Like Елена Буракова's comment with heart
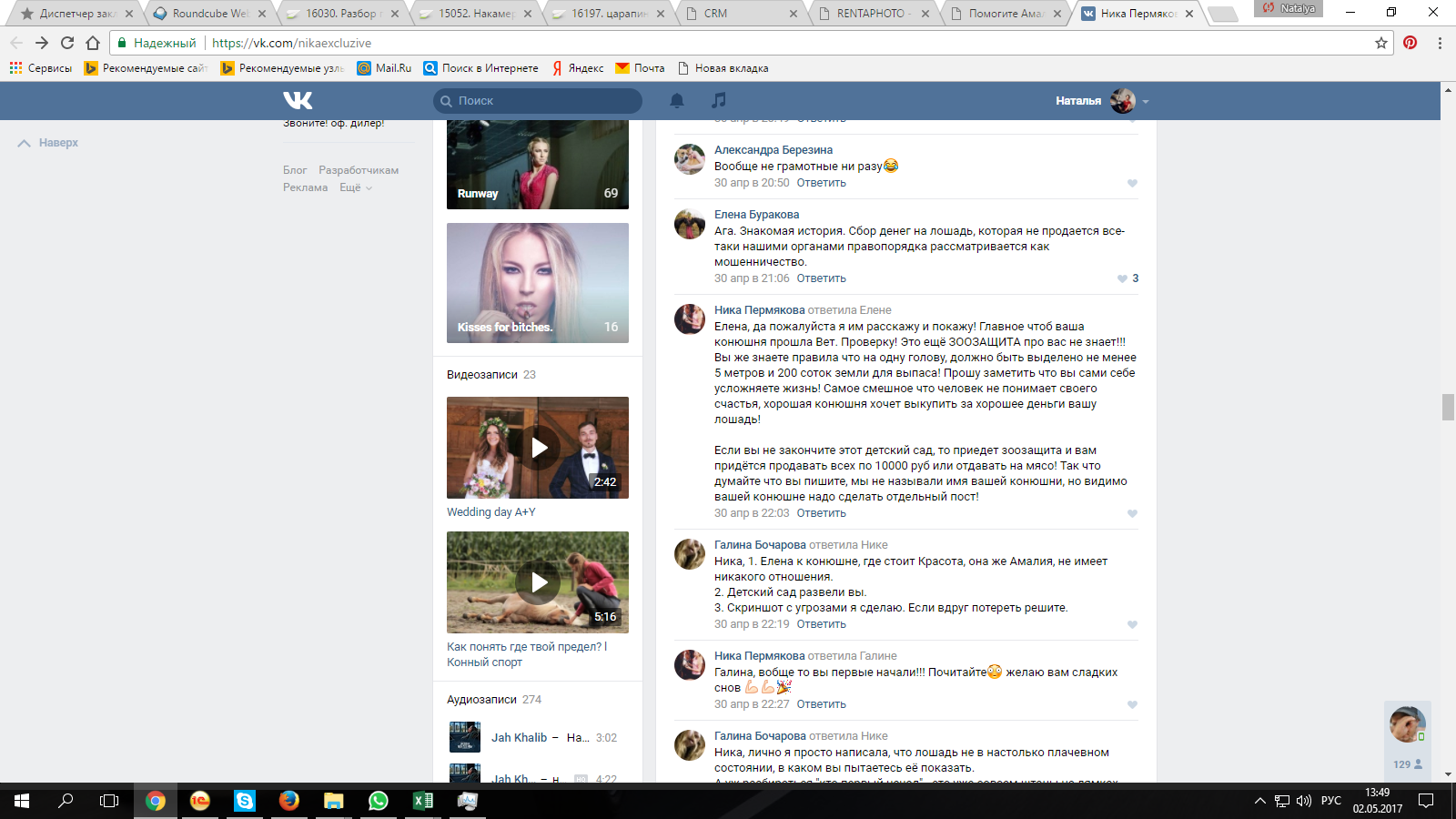This screenshot has height=819, width=1456. 1122,278
